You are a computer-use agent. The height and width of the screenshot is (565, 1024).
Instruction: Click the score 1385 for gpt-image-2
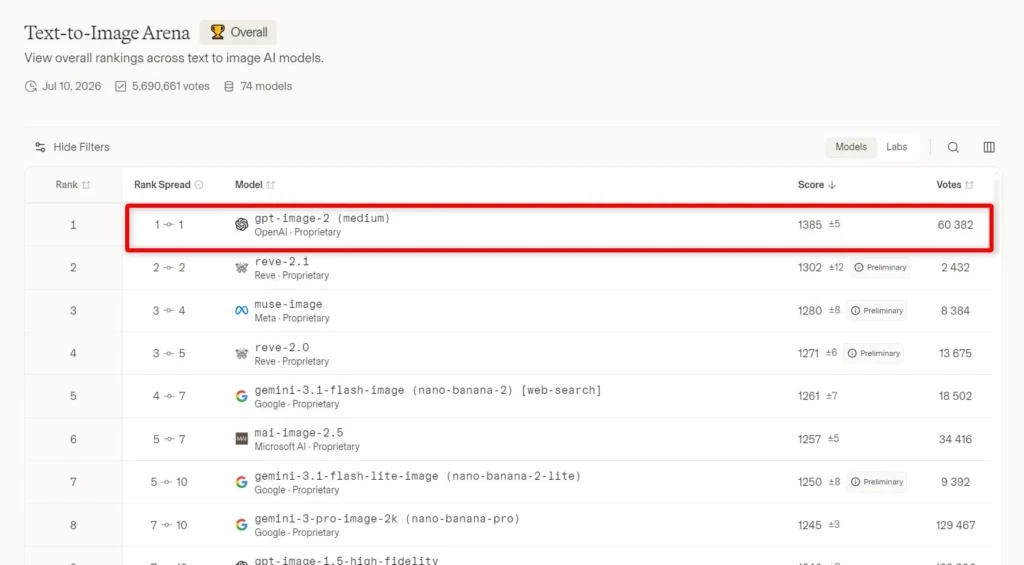pos(810,225)
